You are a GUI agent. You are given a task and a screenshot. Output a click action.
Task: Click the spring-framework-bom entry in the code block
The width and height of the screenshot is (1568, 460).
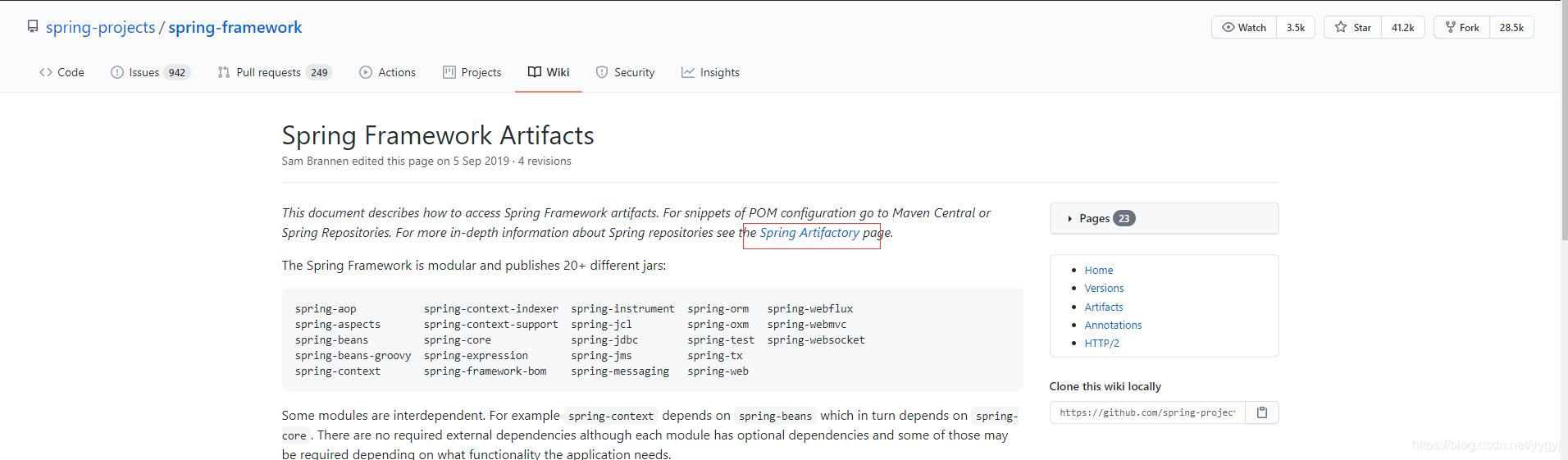tap(485, 371)
